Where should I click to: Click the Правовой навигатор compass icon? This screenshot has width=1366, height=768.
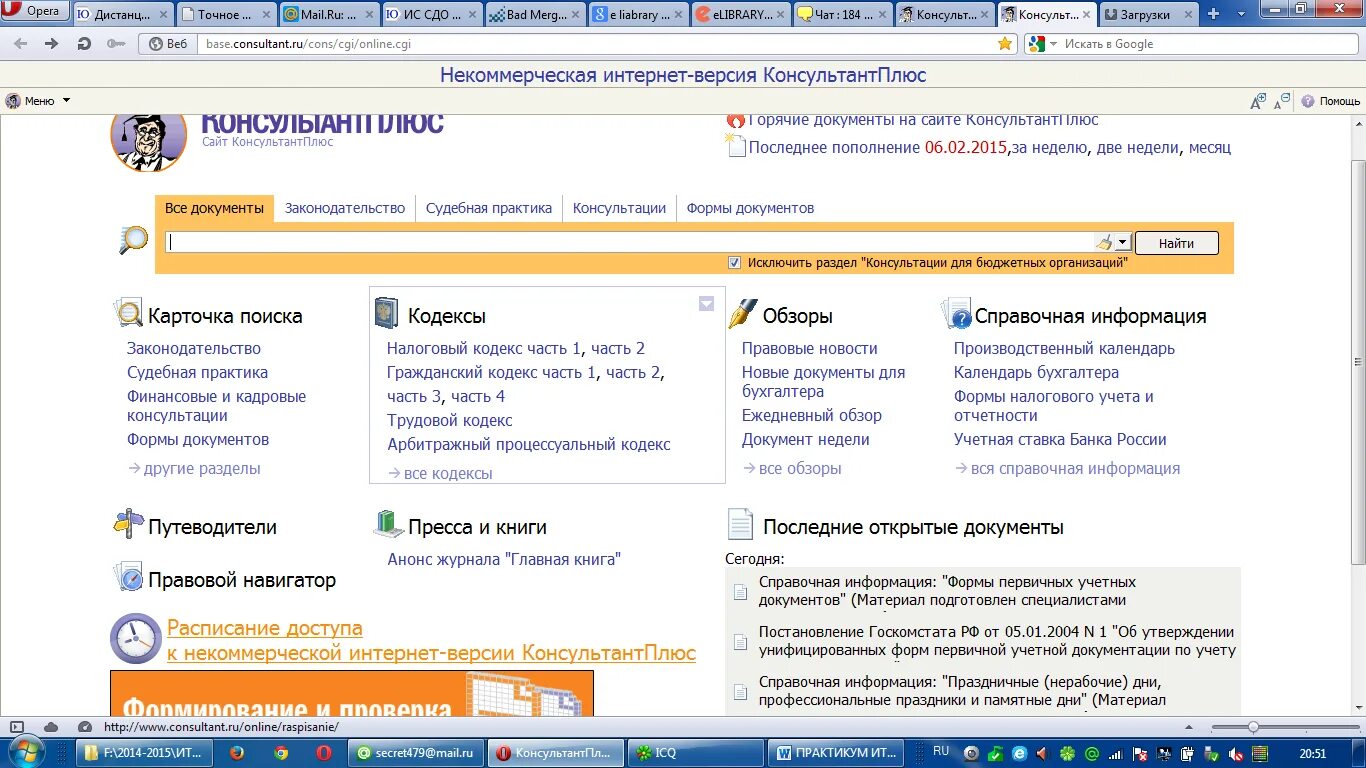click(x=128, y=577)
